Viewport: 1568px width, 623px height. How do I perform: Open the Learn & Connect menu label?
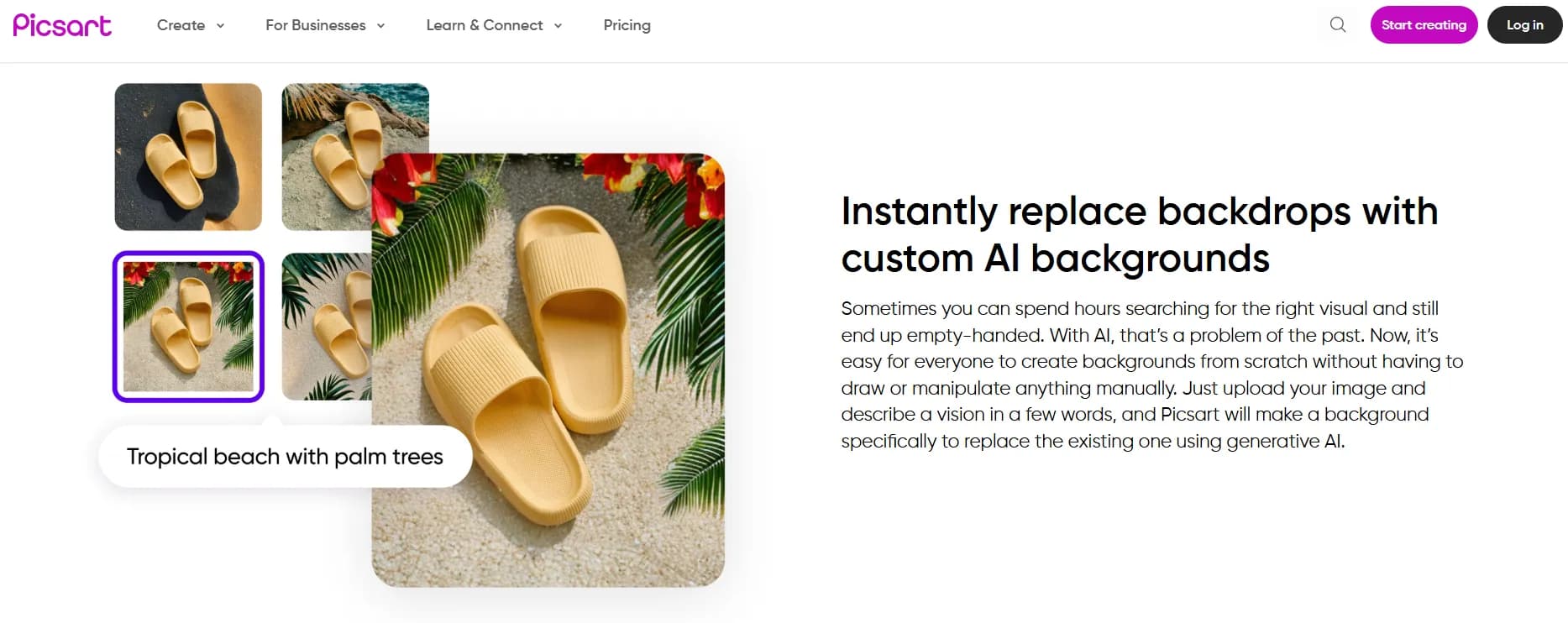[485, 25]
